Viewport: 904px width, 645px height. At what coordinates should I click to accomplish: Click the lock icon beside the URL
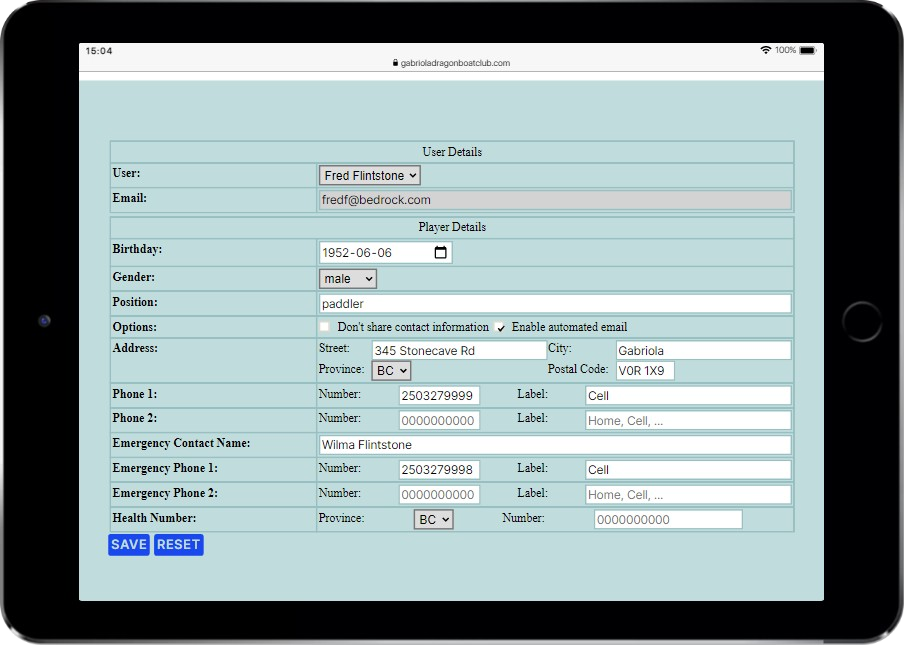point(395,63)
